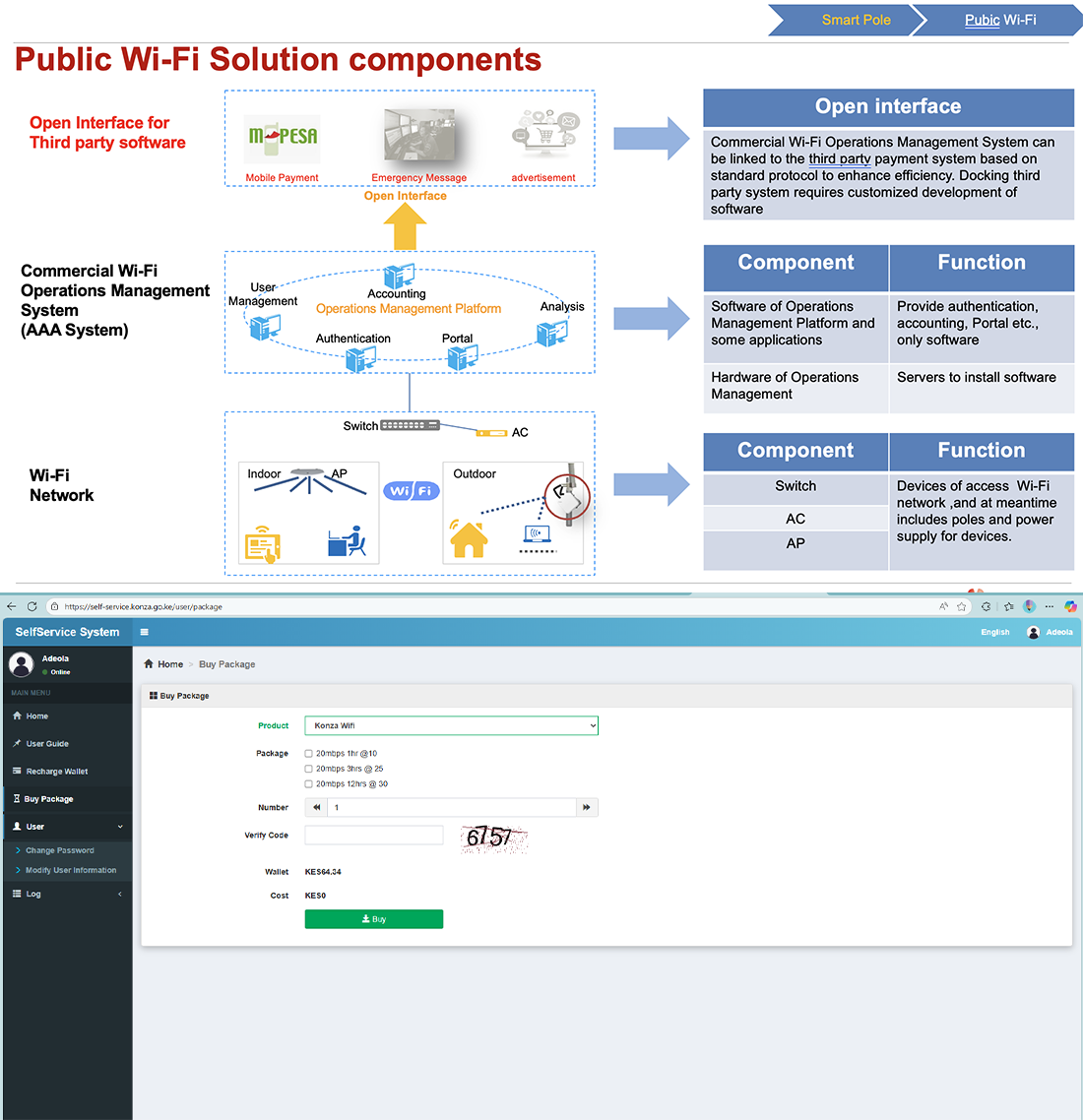Check the 20mbps 1hr @10 package
The height and width of the screenshot is (1120, 1083).
(x=309, y=754)
